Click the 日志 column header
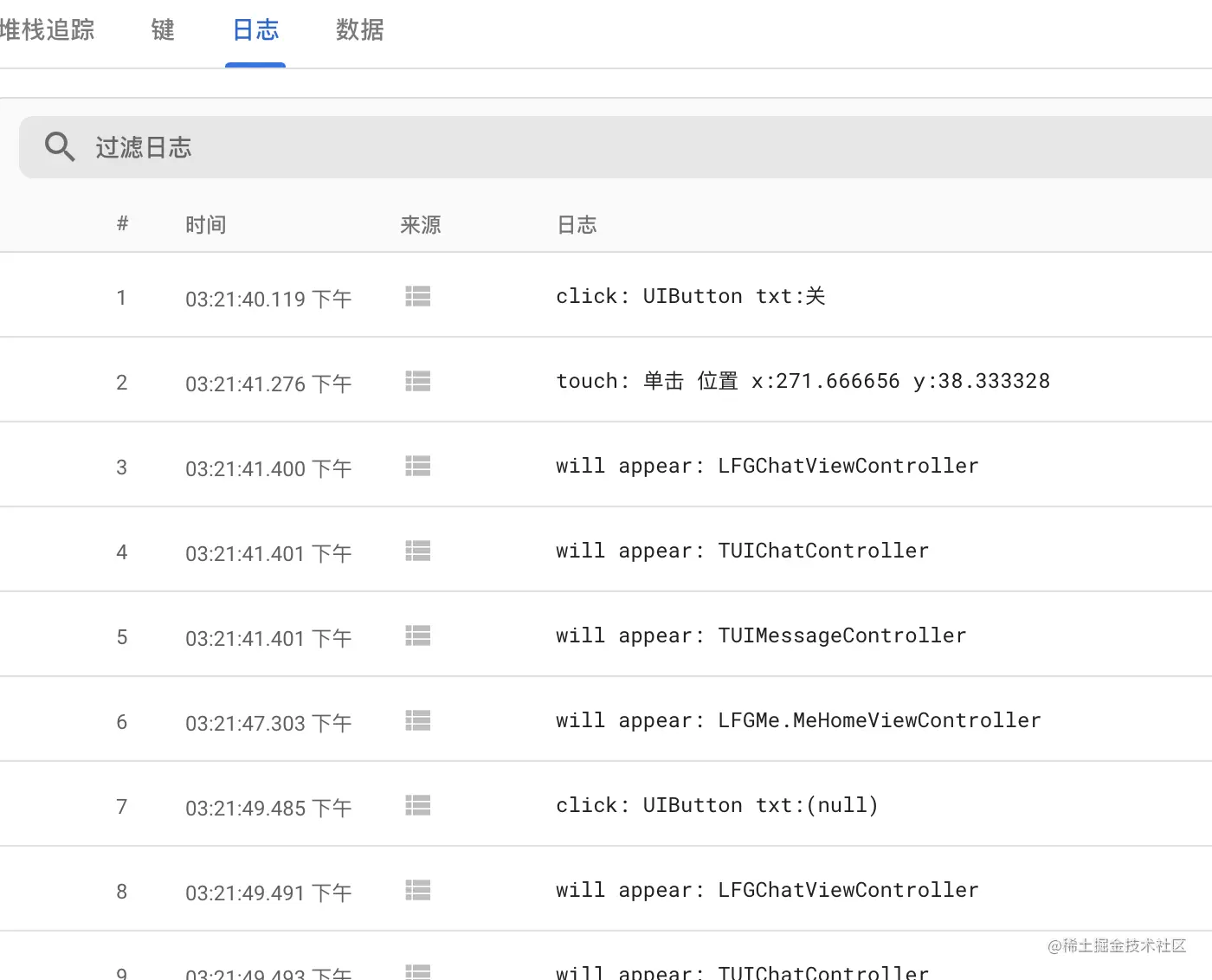The width and height of the screenshot is (1212, 980). pyautogui.click(x=577, y=225)
